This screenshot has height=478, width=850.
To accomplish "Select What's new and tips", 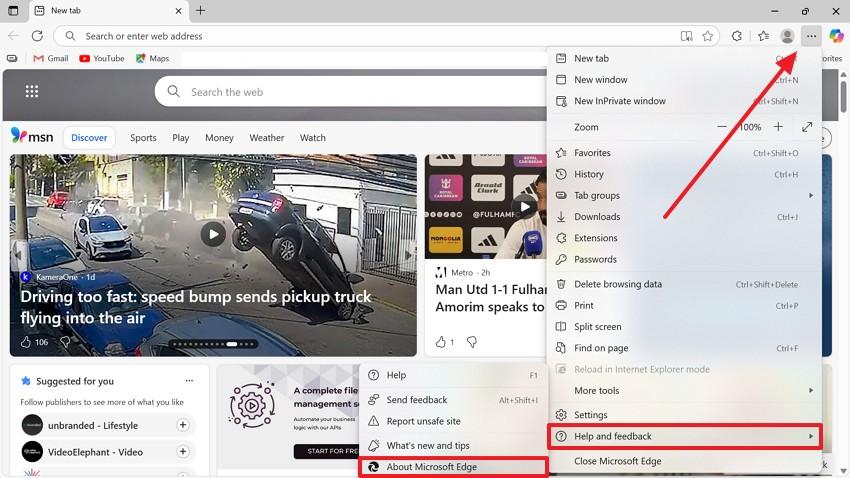I will pyautogui.click(x=453, y=445).
